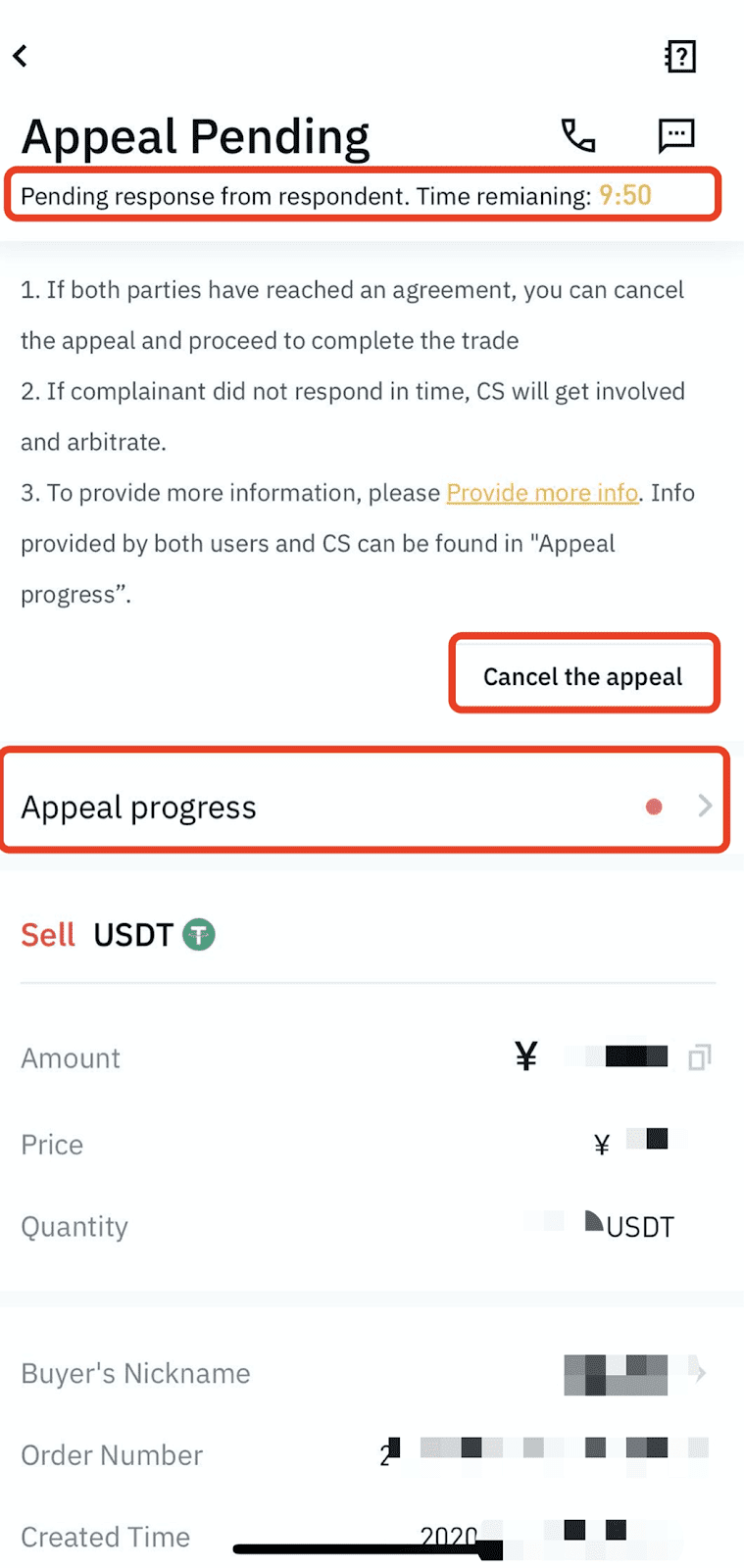Click the time remaining countdown 9:50

[625, 195]
